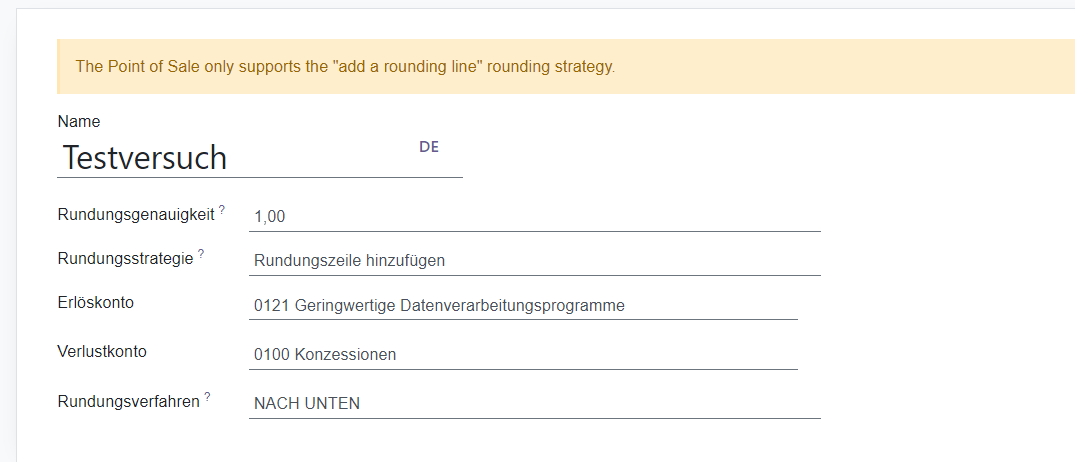The height and width of the screenshot is (462, 1075).
Task: Click the yellow Point of Sale warning banner
Action: click(x=800, y=67)
